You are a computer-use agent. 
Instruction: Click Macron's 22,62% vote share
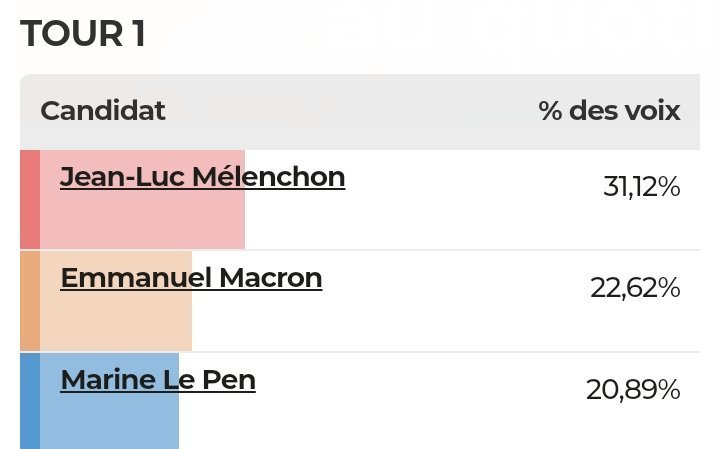[x=635, y=288]
